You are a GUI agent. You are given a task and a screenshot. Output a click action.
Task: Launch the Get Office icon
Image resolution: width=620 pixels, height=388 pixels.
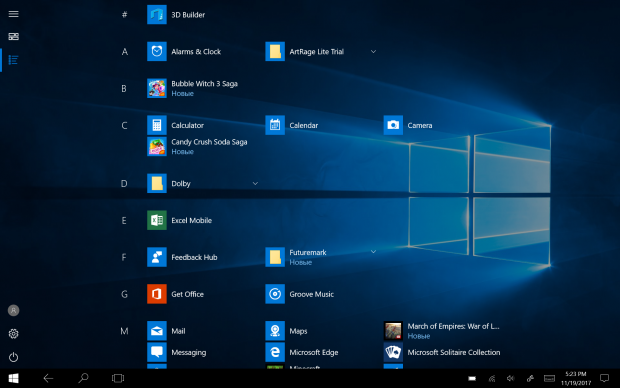click(157, 294)
